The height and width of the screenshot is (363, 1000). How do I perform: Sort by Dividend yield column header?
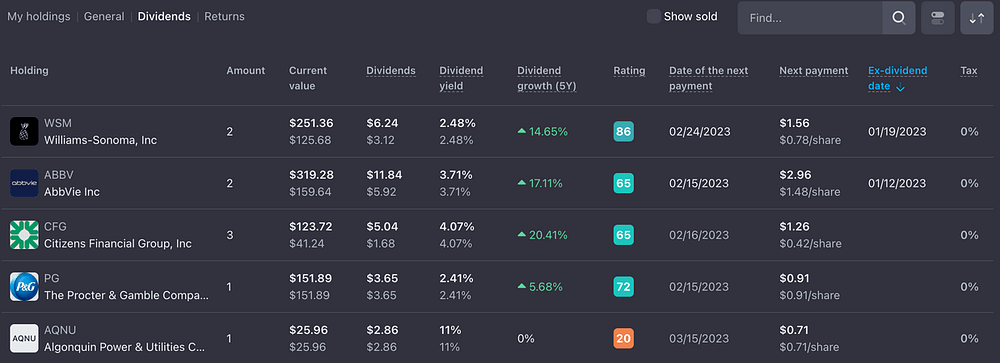[461, 78]
